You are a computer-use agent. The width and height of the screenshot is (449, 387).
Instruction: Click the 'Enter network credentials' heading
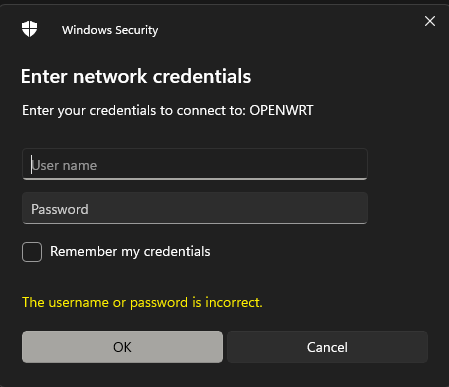tap(136, 76)
